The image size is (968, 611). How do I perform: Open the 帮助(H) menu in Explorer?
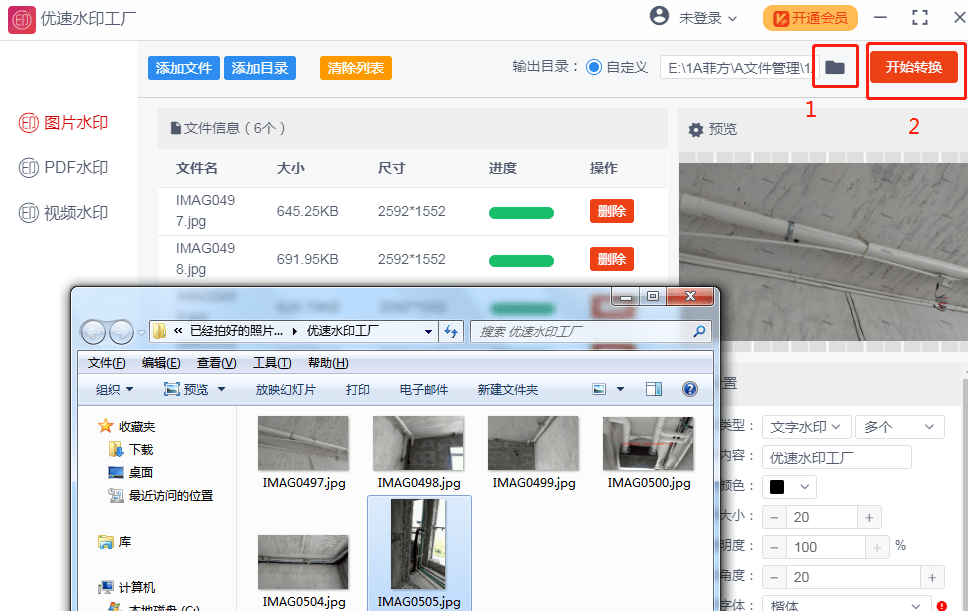click(328, 363)
